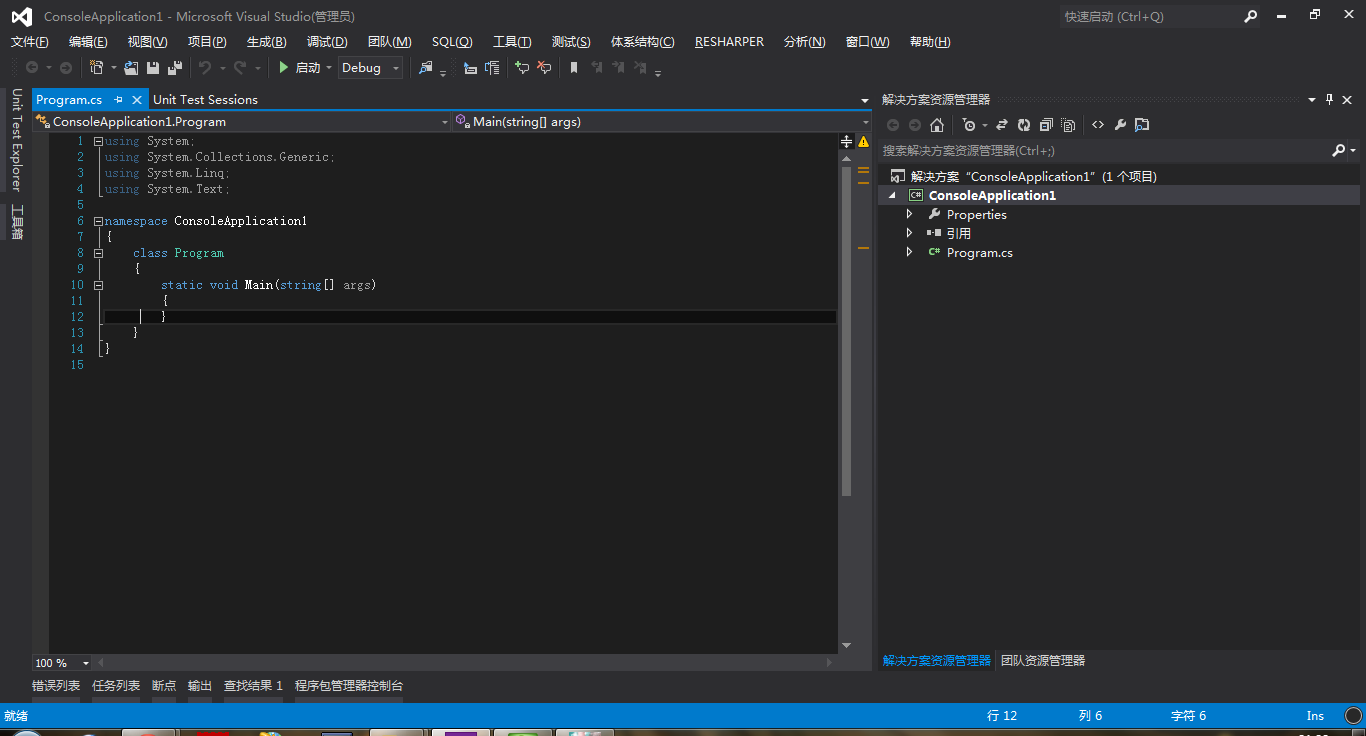
Task: Click the Open File toolbar icon
Action: point(131,67)
